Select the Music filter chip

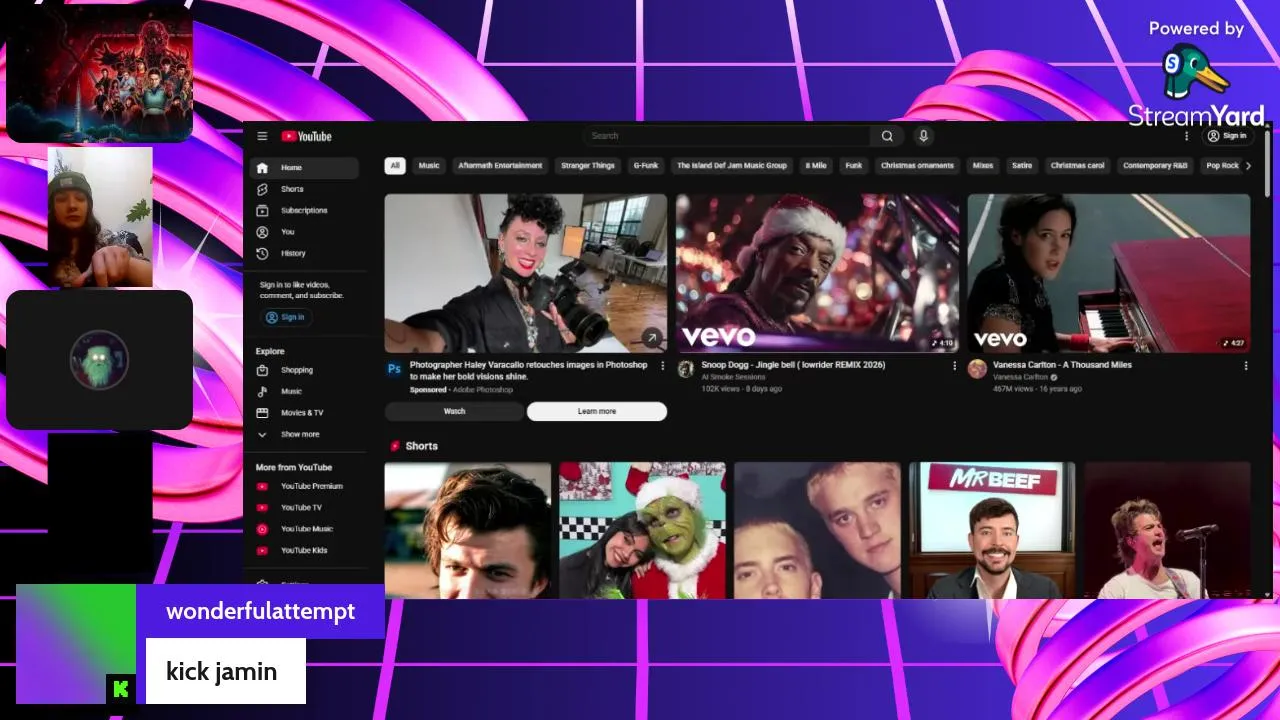point(429,166)
